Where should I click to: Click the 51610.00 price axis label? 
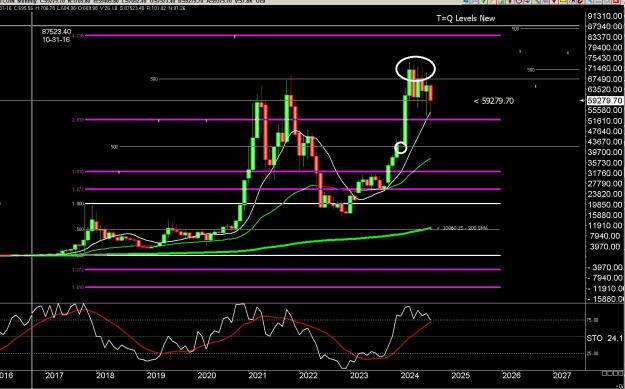click(605, 121)
